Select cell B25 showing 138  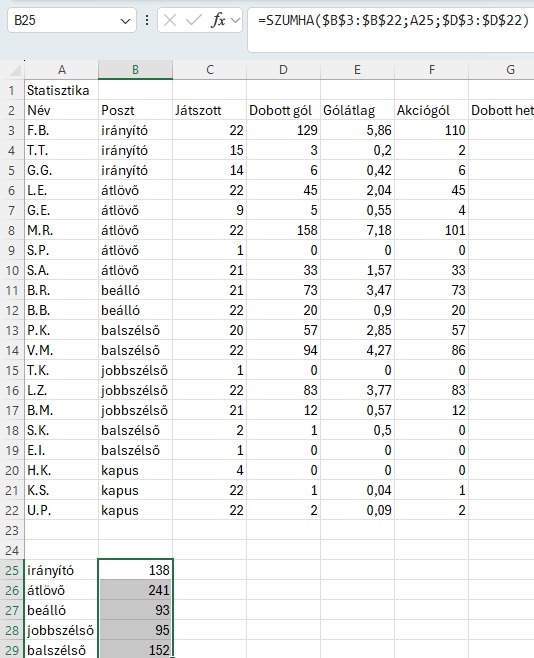(135, 570)
